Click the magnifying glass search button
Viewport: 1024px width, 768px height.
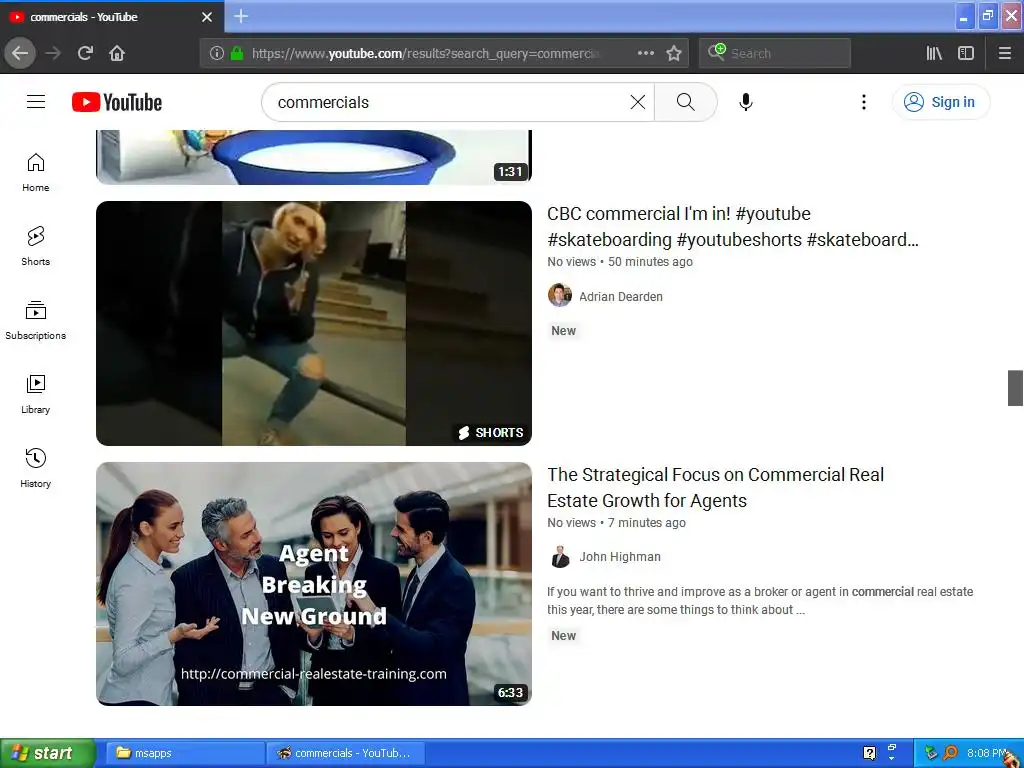(x=685, y=102)
